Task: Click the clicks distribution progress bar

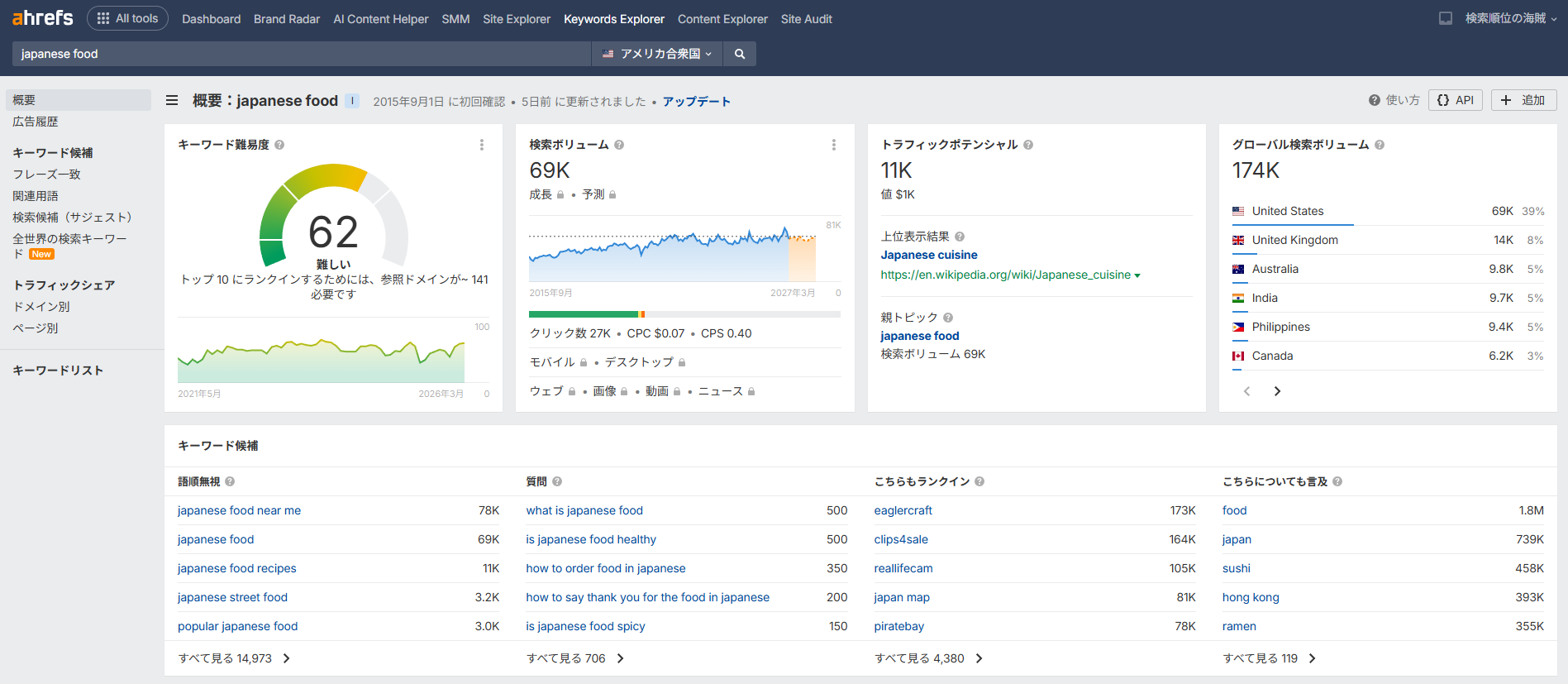Action: (x=684, y=314)
